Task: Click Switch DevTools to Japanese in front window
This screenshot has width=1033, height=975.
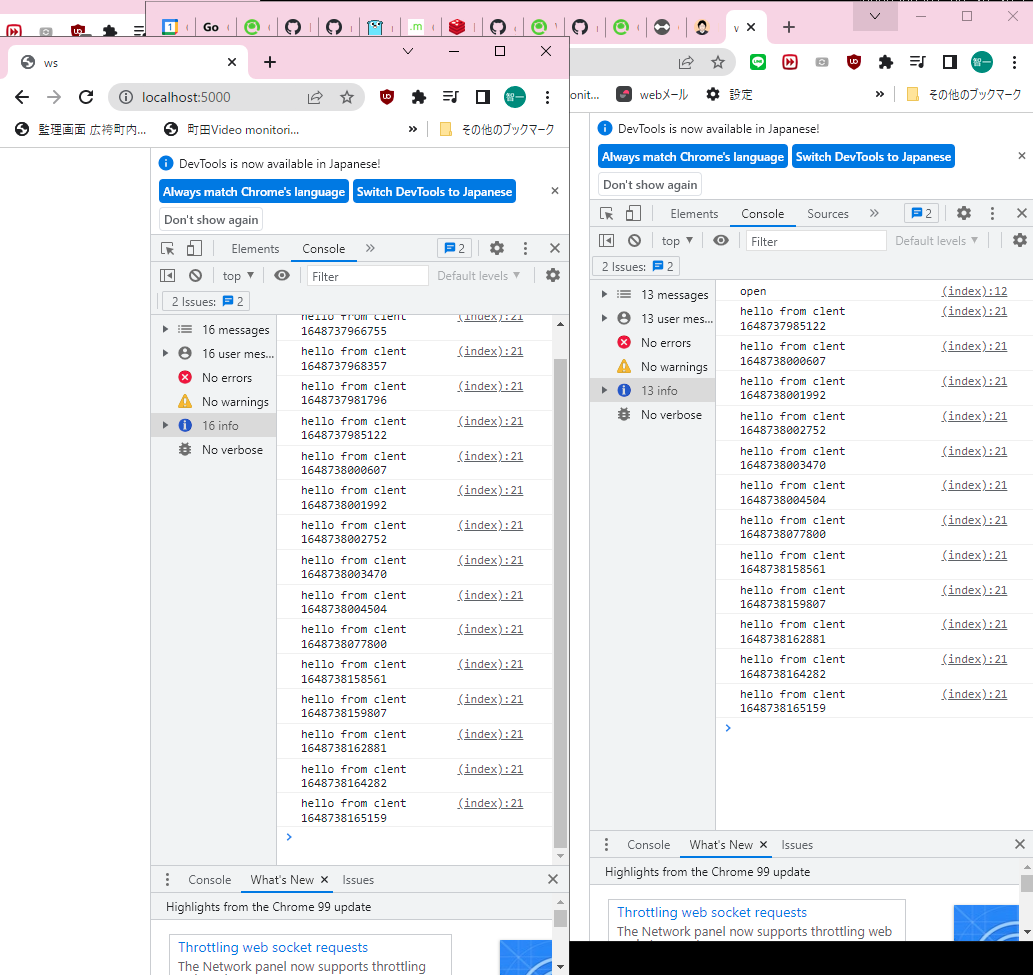Action: [x=434, y=192]
